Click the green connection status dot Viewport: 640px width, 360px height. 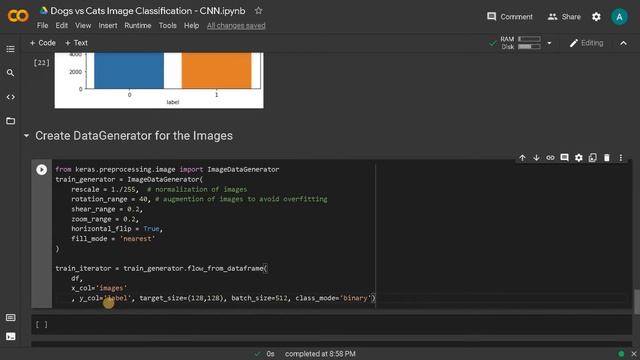pos(621,354)
